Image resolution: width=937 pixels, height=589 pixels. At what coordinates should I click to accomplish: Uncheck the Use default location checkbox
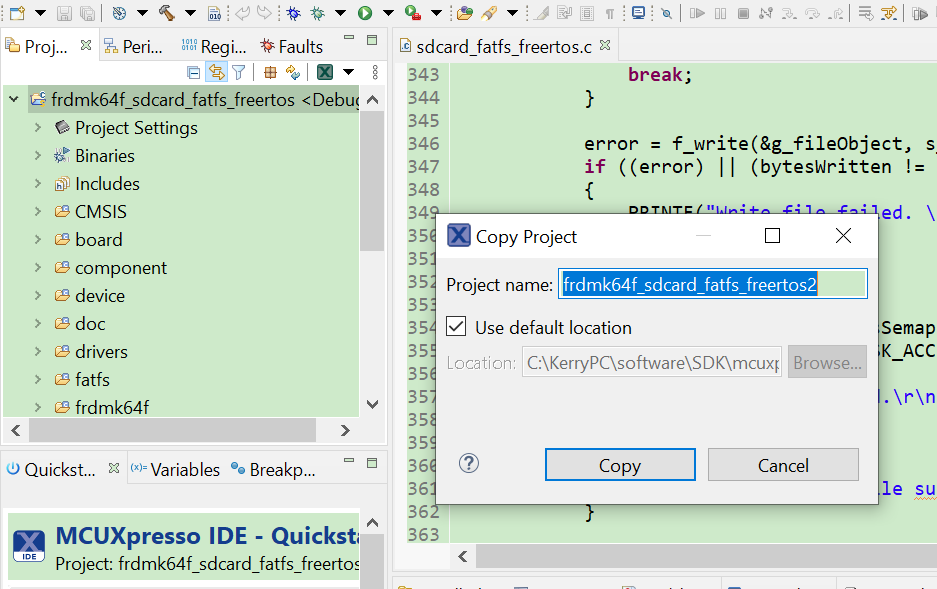[x=456, y=326]
